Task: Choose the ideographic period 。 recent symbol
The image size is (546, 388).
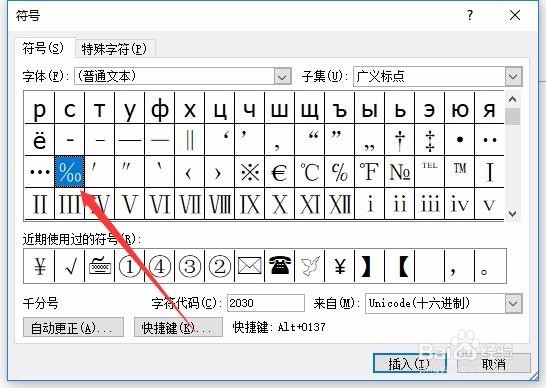Action: point(490,266)
